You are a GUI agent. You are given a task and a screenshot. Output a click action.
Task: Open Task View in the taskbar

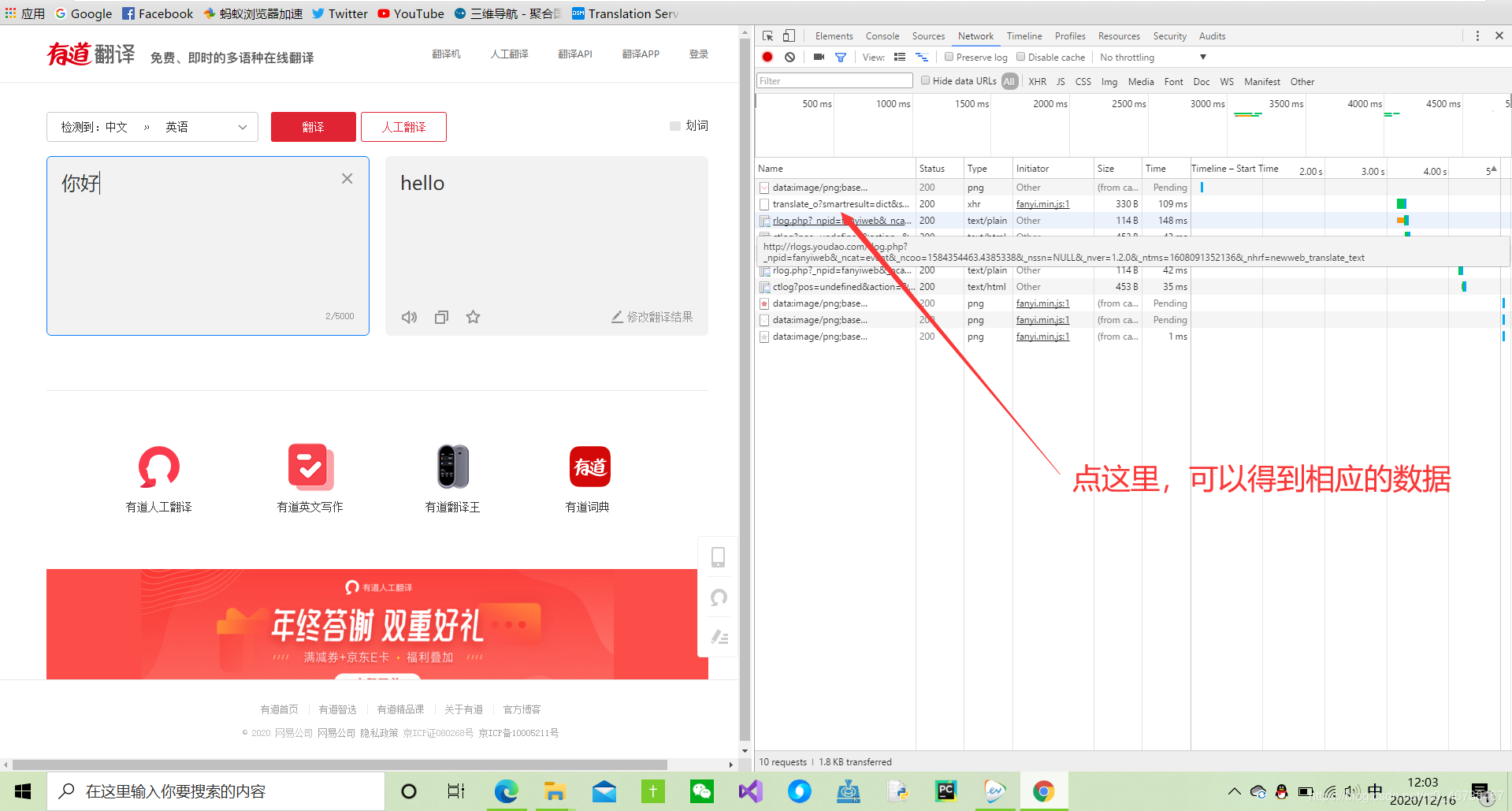click(x=455, y=791)
